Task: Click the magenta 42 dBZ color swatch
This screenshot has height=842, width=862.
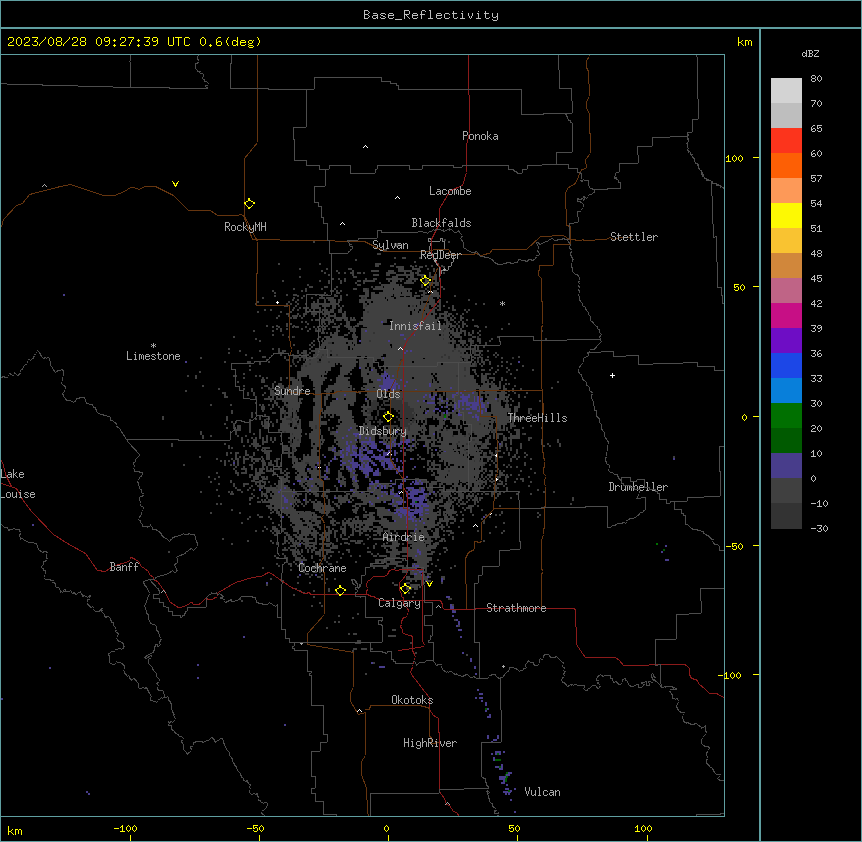Action: click(786, 315)
